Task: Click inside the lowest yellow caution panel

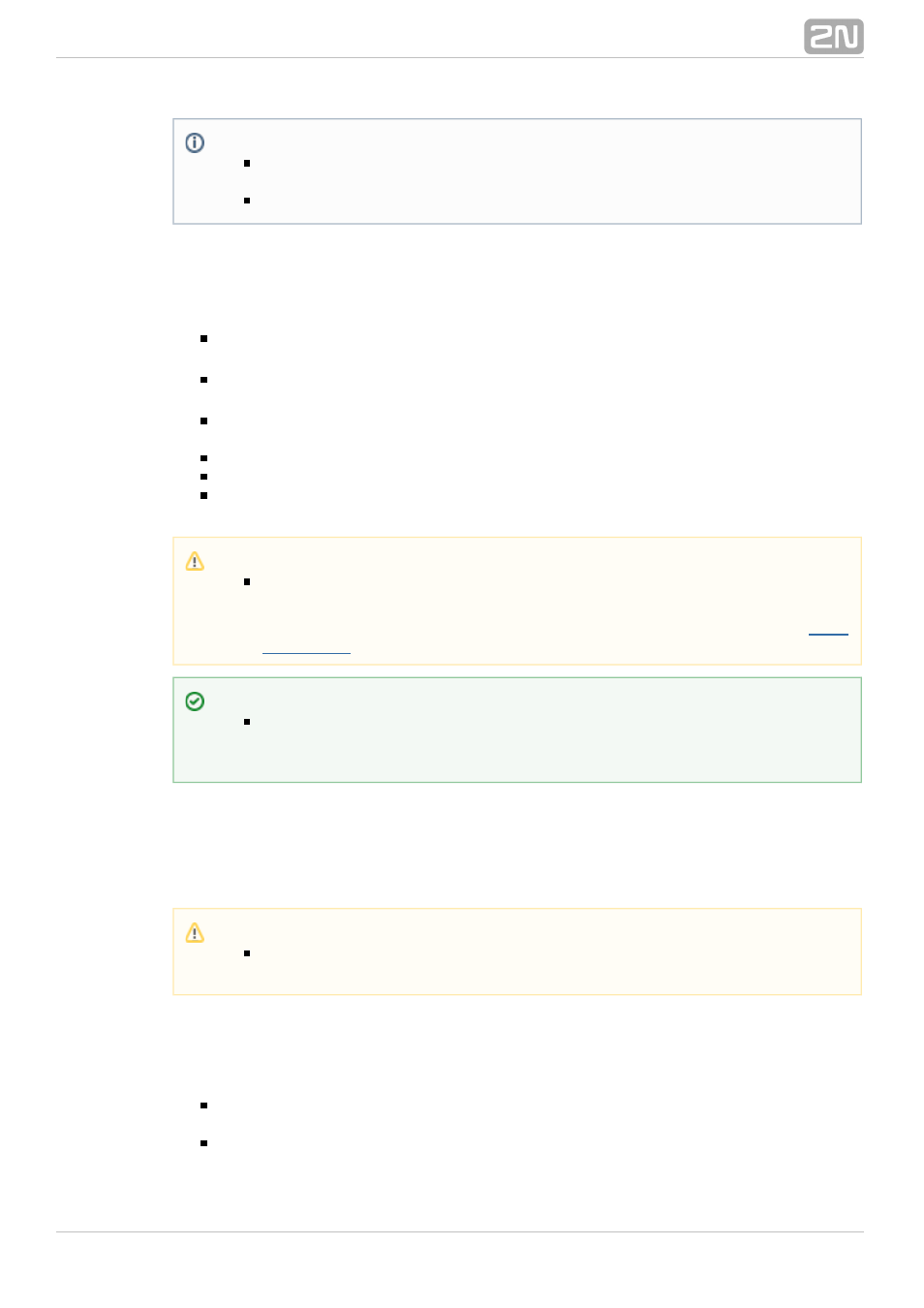Action: [517, 951]
